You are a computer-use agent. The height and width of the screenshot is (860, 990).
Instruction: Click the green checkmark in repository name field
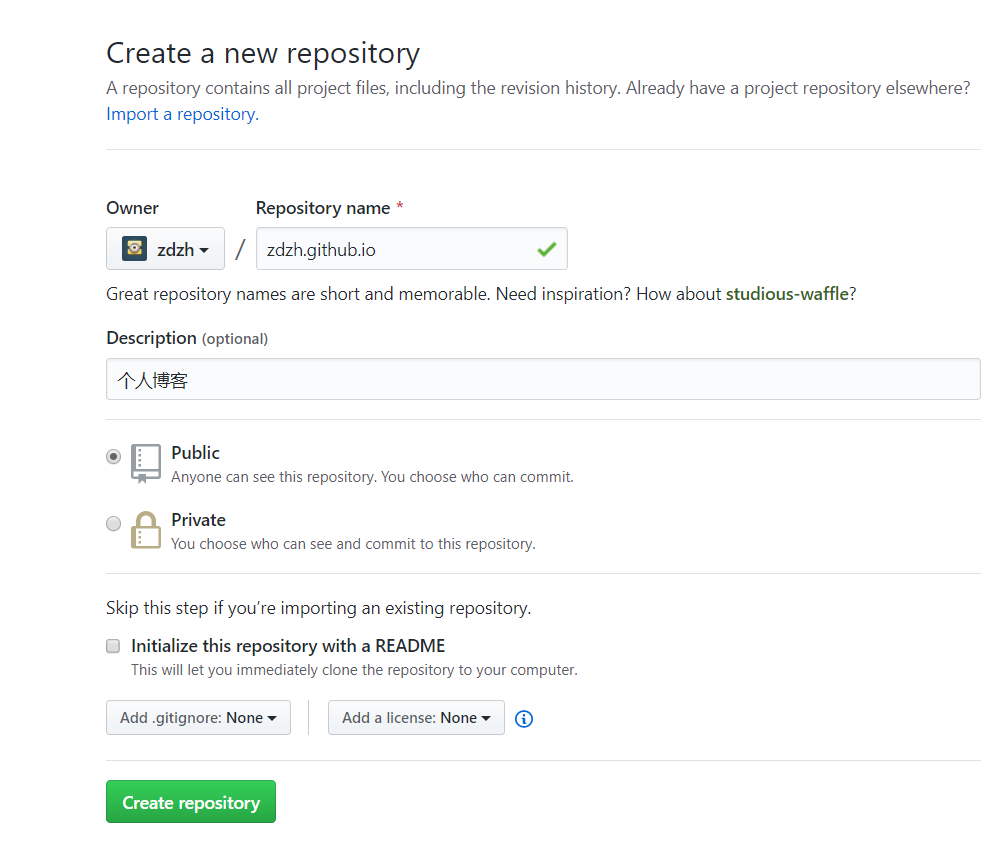(x=547, y=249)
